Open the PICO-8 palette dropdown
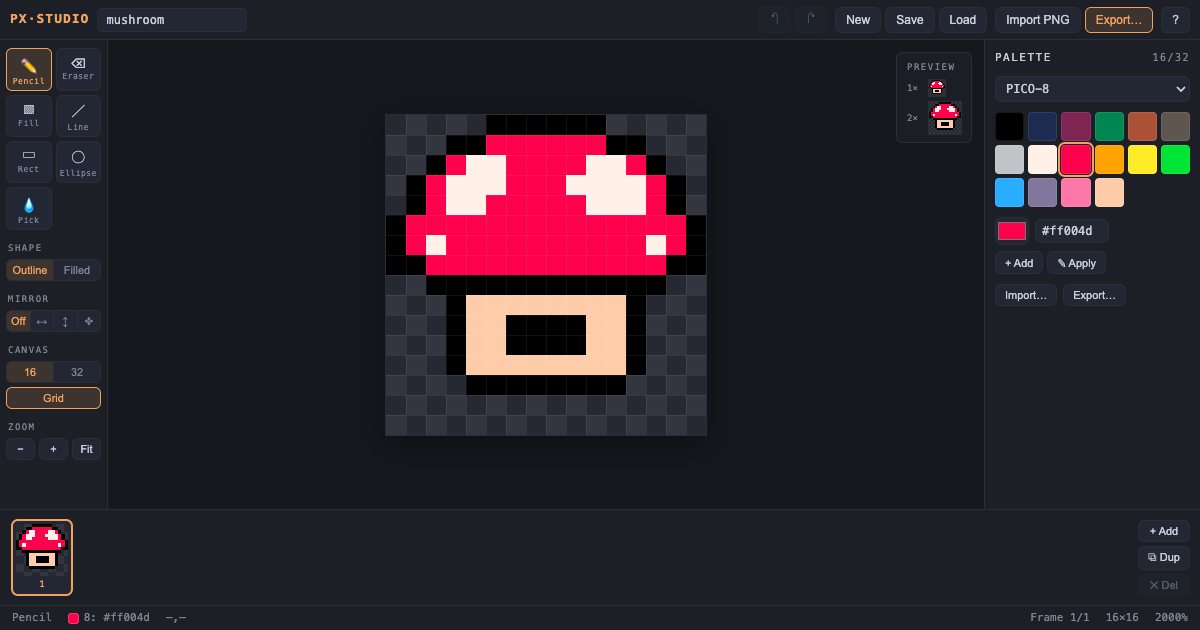 coord(1092,89)
